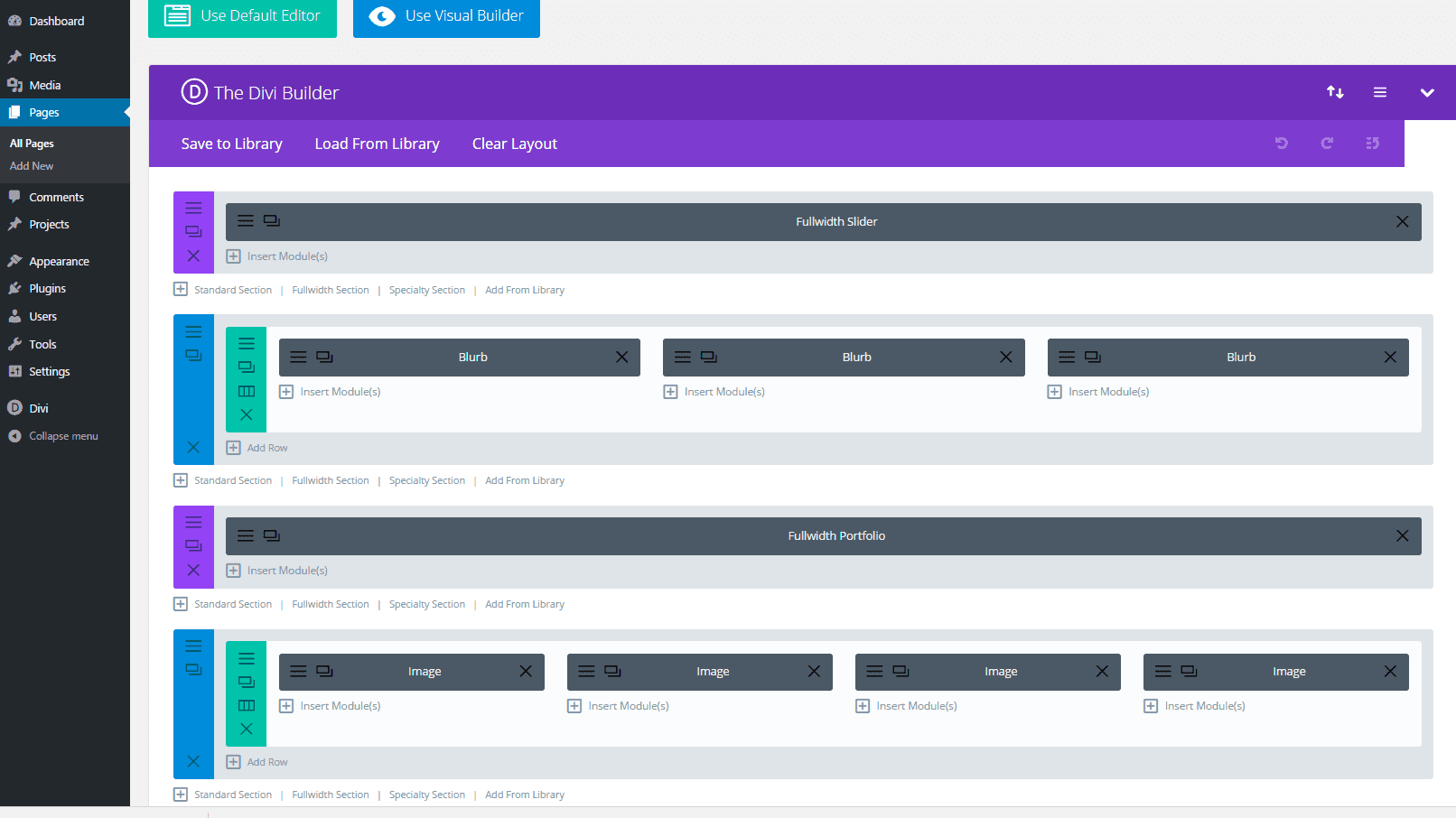Collapse the Divi Builder panel chevron

(1427, 92)
